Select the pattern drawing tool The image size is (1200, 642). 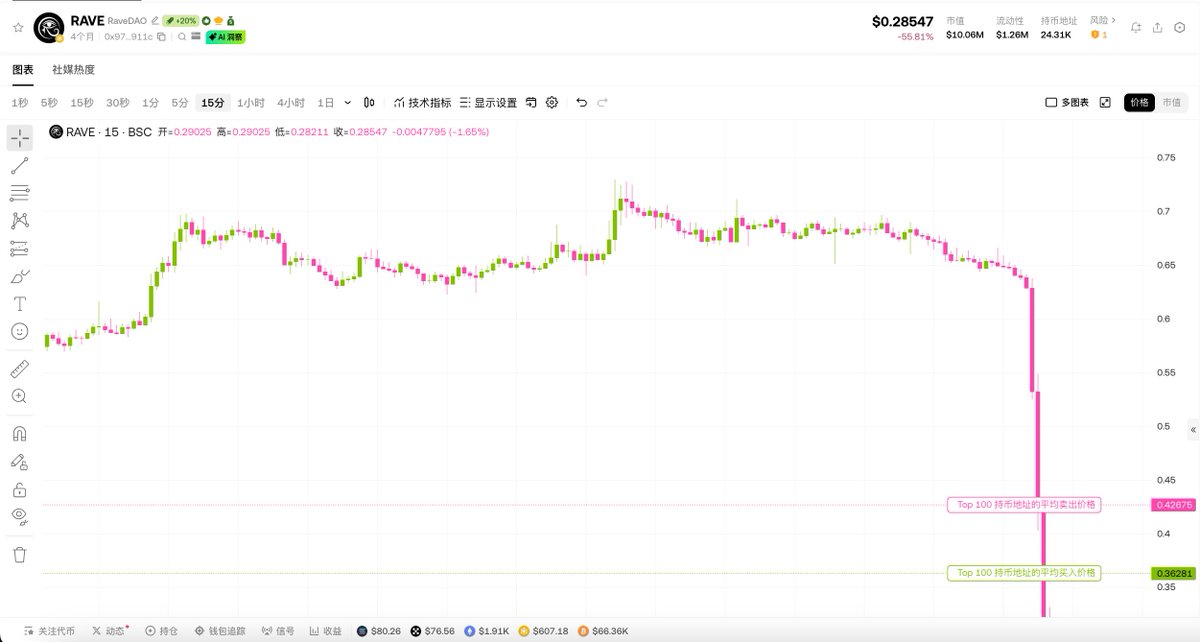[x=20, y=221]
